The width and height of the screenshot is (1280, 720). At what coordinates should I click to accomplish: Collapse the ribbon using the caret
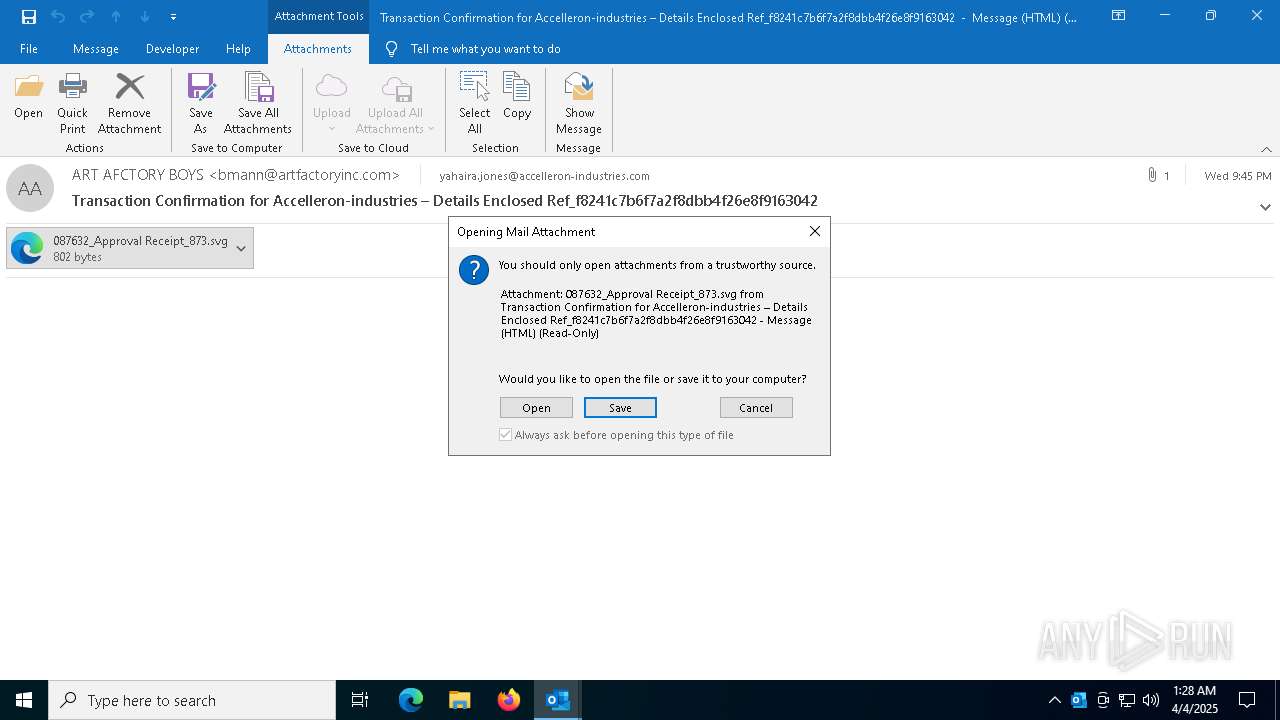click(1266, 149)
